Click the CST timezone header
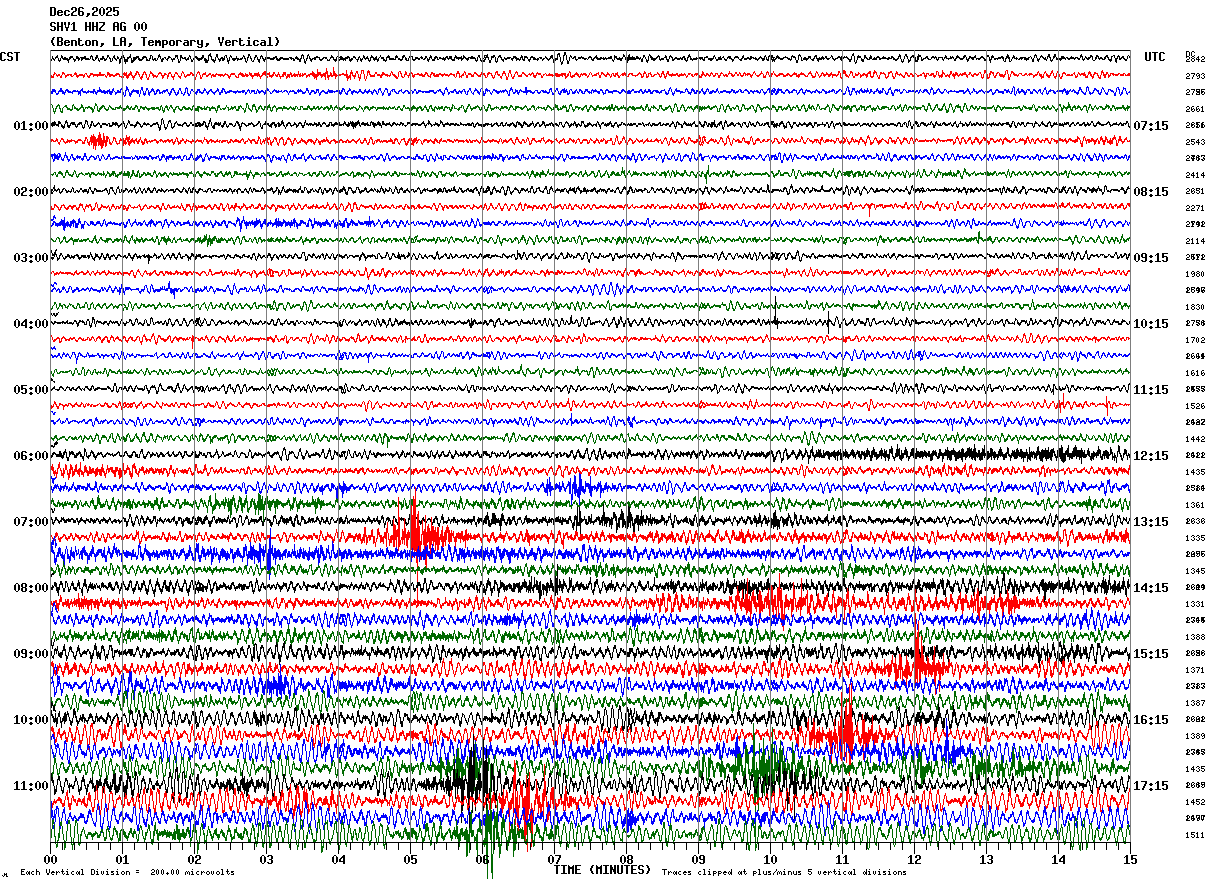Viewport: 1210px width, 886px height. click(x=10, y=57)
